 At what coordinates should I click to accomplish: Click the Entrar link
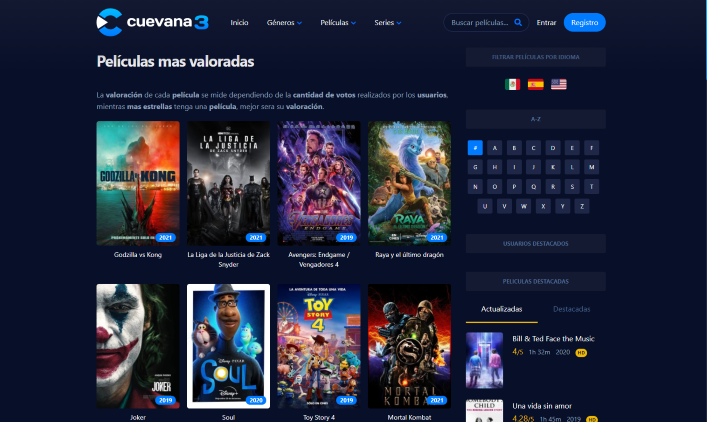pyautogui.click(x=546, y=23)
